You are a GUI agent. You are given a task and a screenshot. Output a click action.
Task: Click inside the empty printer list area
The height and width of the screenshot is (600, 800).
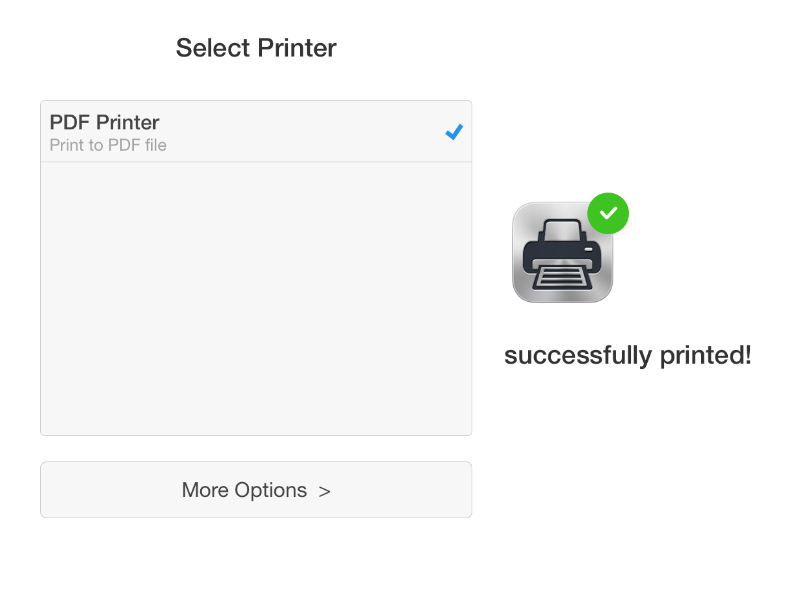pos(256,300)
